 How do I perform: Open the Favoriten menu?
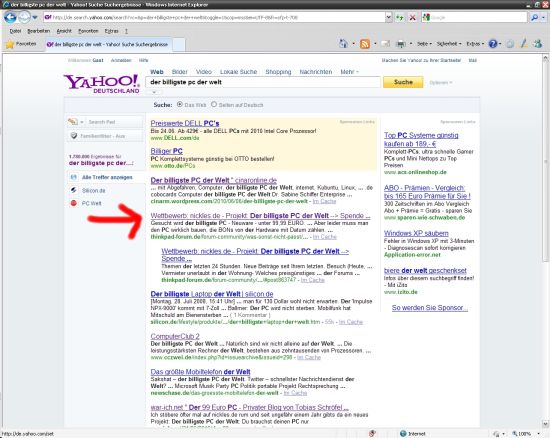point(88,31)
